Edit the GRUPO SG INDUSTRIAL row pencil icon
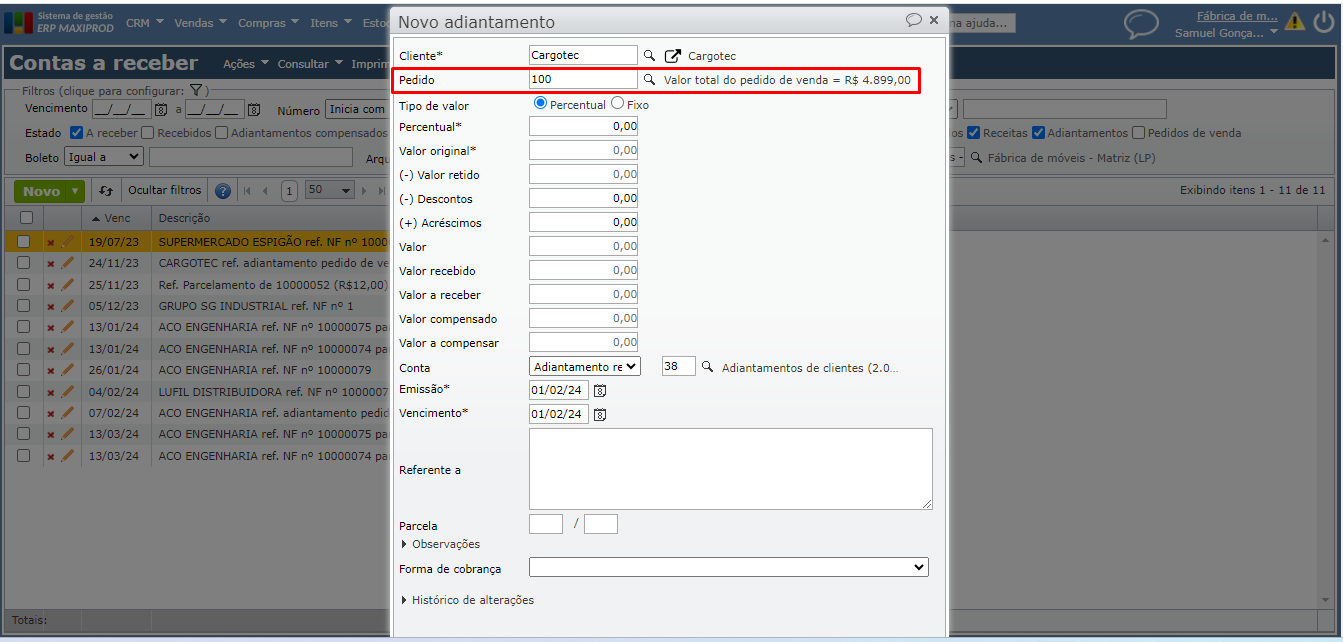1343x642 pixels. click(x=68, y=306)
